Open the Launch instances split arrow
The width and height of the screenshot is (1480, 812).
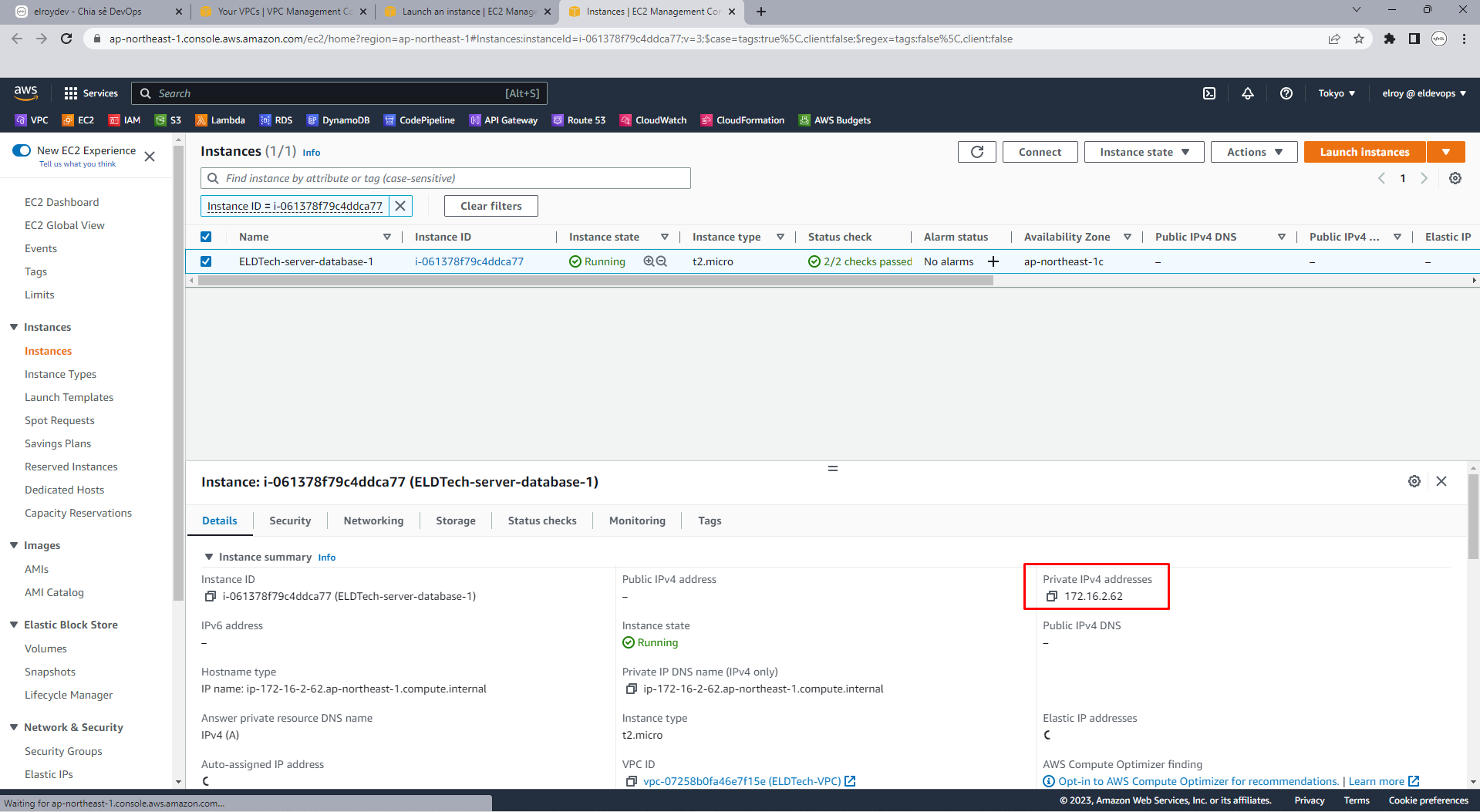(1446, 152)
